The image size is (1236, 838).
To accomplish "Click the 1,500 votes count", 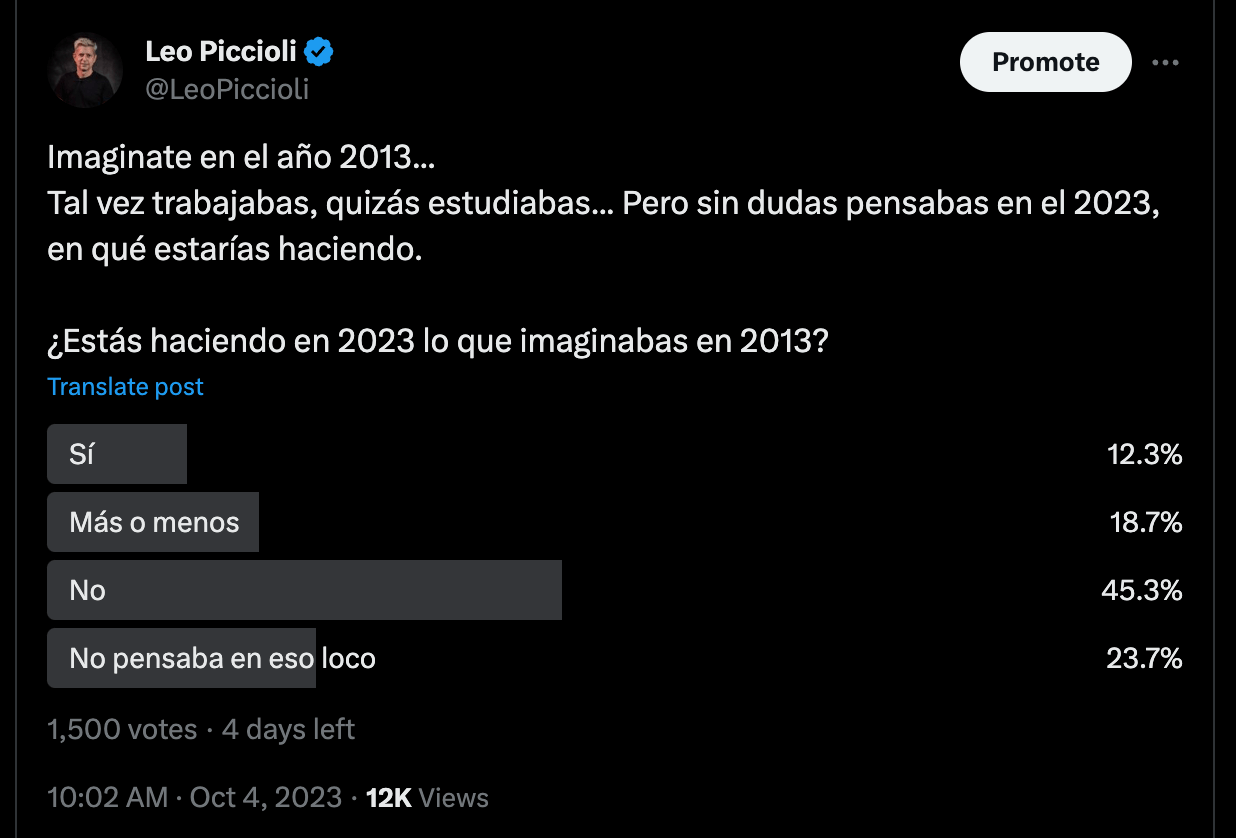I will pos(122,730).
